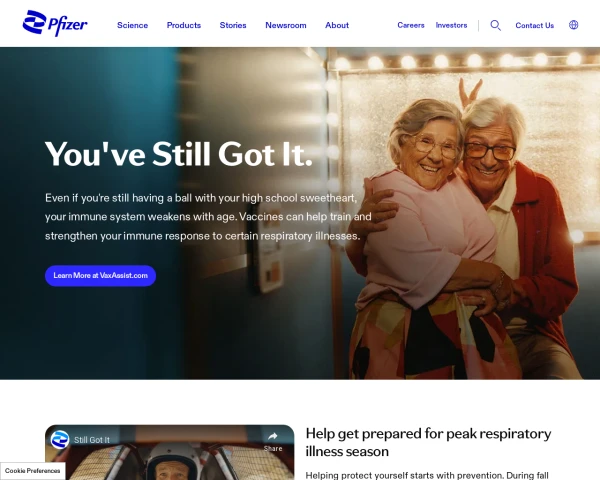
Task: Play the Still Got It video thumbnail
Action: [170, 457]
